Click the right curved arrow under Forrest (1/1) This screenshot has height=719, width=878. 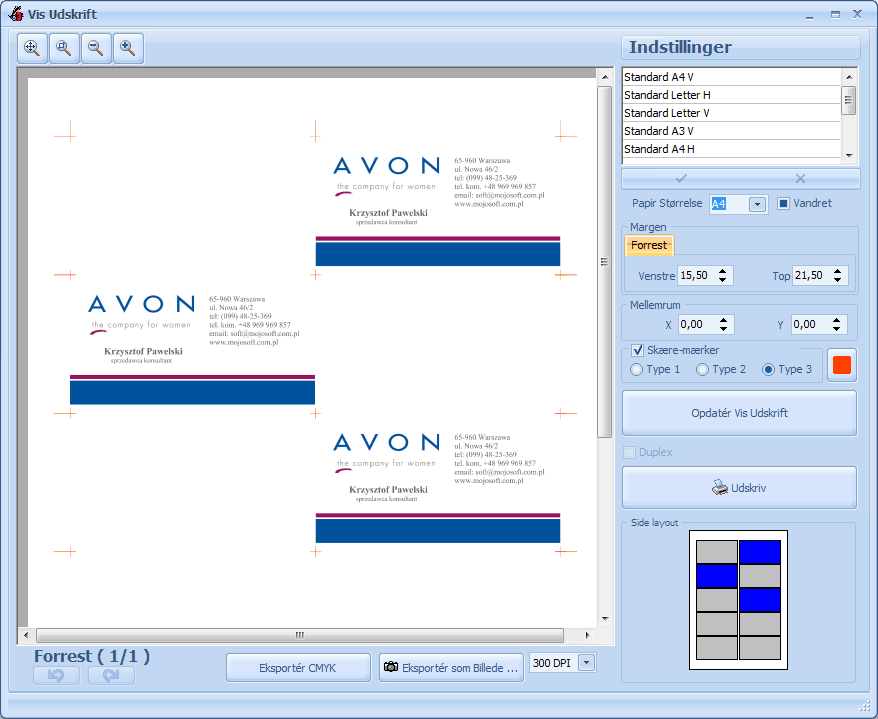click(x=111, y=675)
